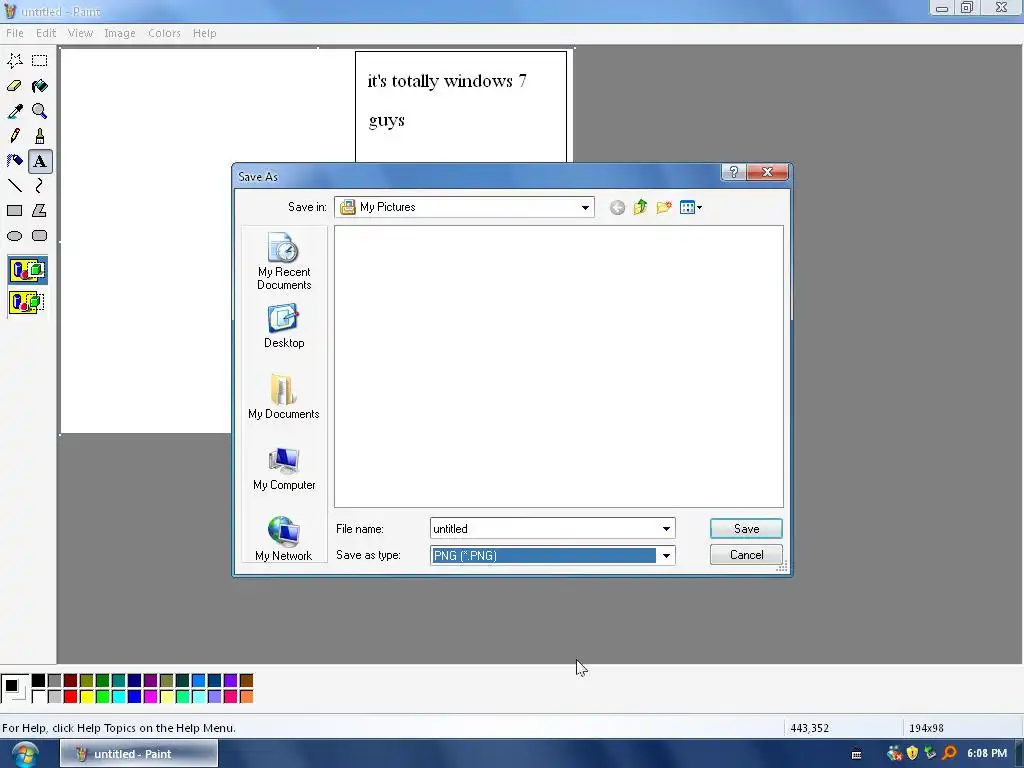
Task: Expand the Save in folder dropdown
Action: coord(585,208)
